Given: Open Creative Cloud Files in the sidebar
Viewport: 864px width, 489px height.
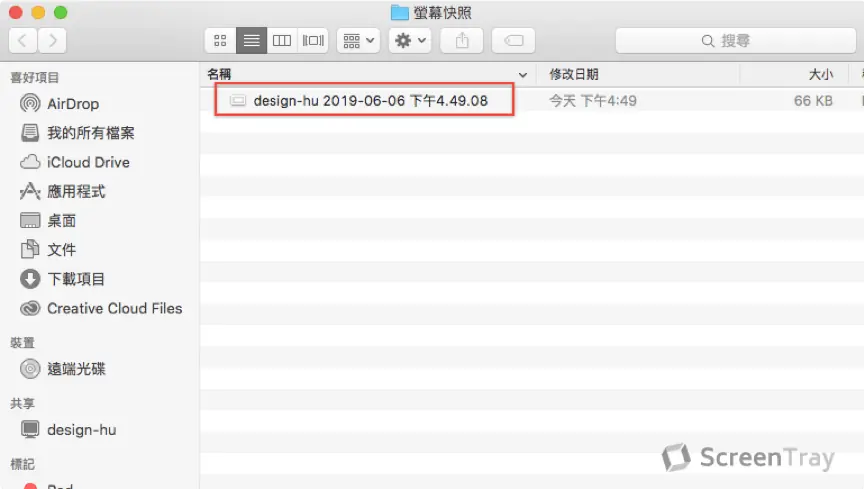Looking at the screenshot, I should [x=115, y=308].
